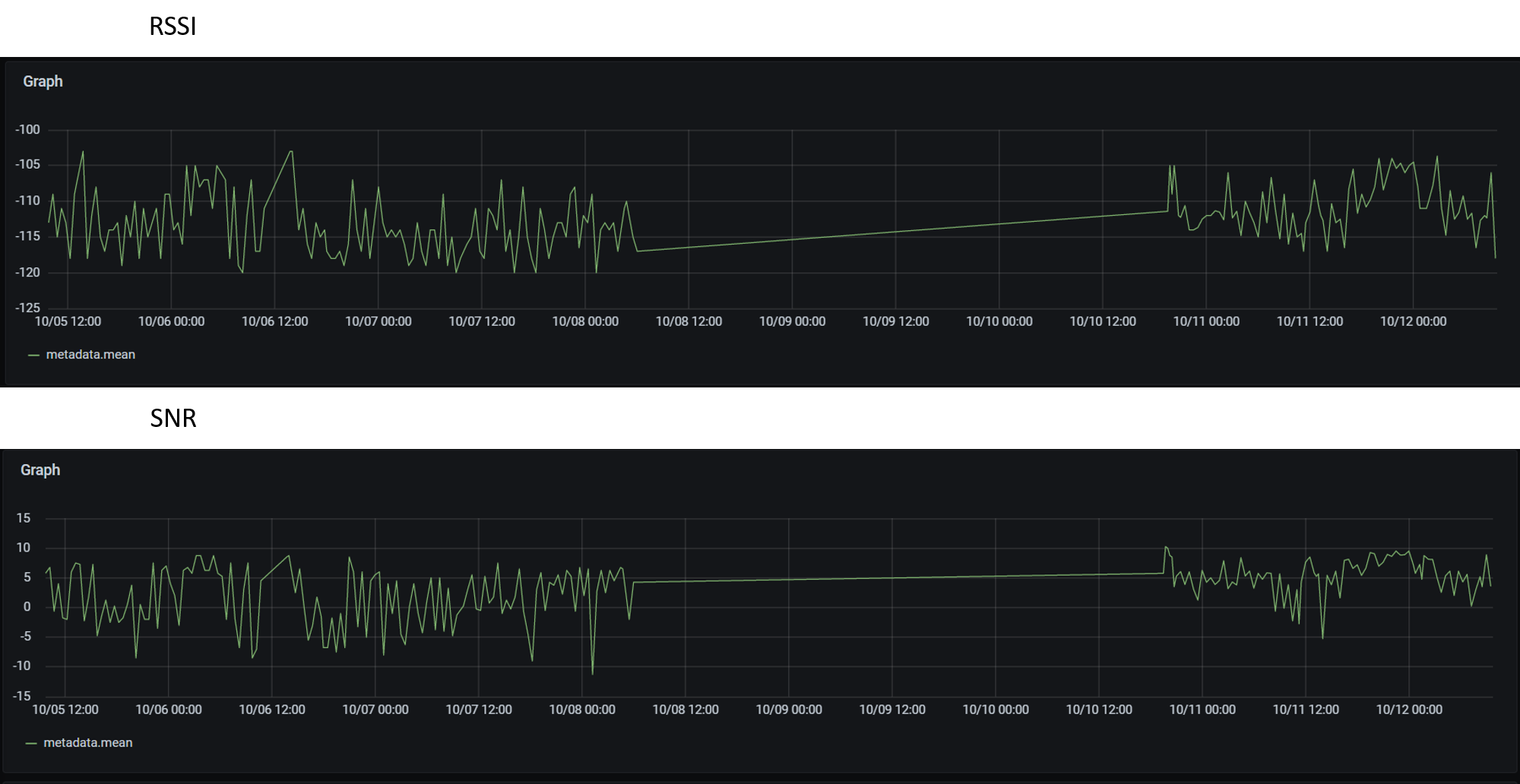The height and width of the screenshot is (784, 1520).
Task: Click the 0 label on SNR y-axis
Action: [27, 607]
